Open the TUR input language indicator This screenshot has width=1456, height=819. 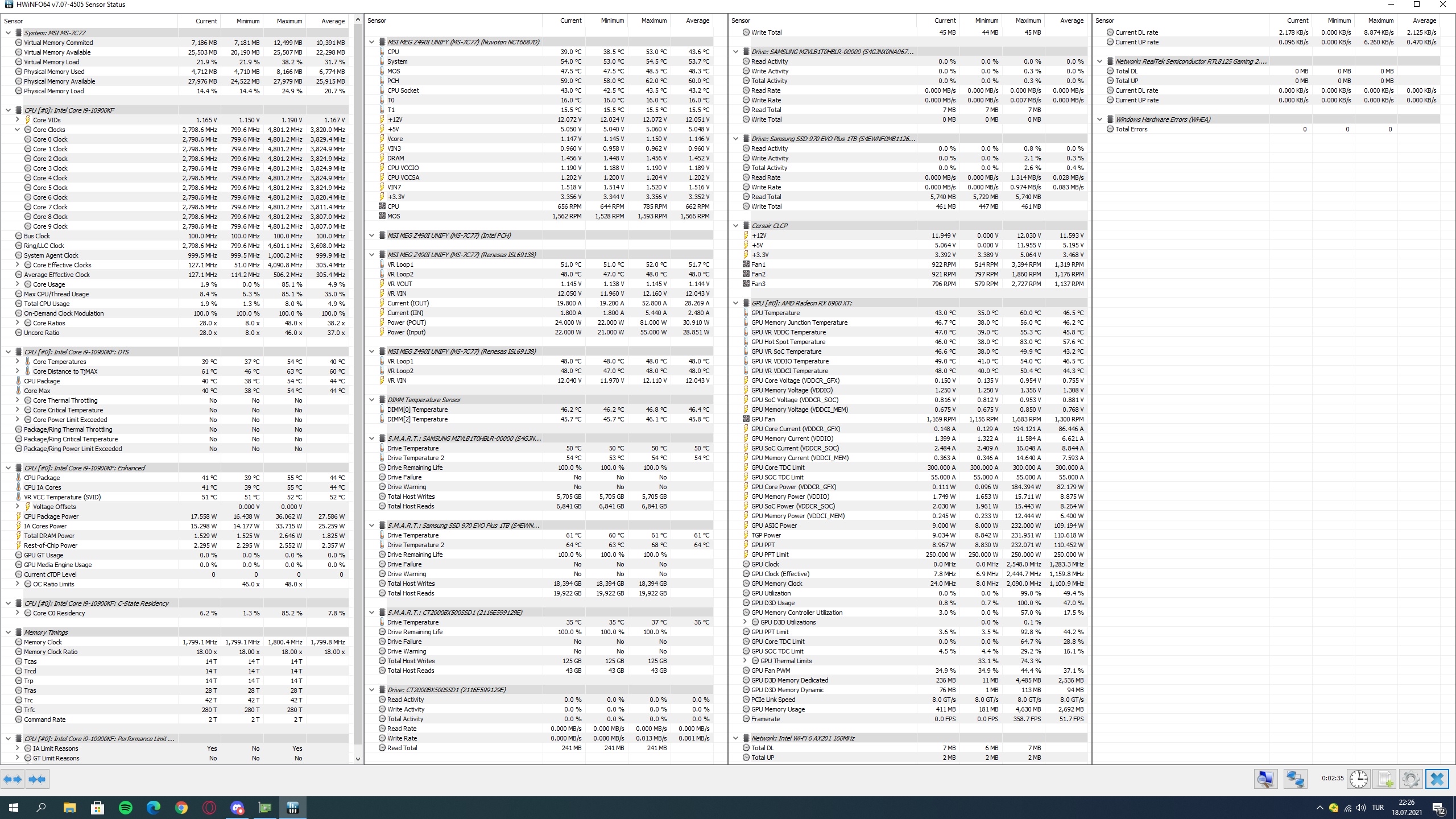click(x=1378, y=808)
